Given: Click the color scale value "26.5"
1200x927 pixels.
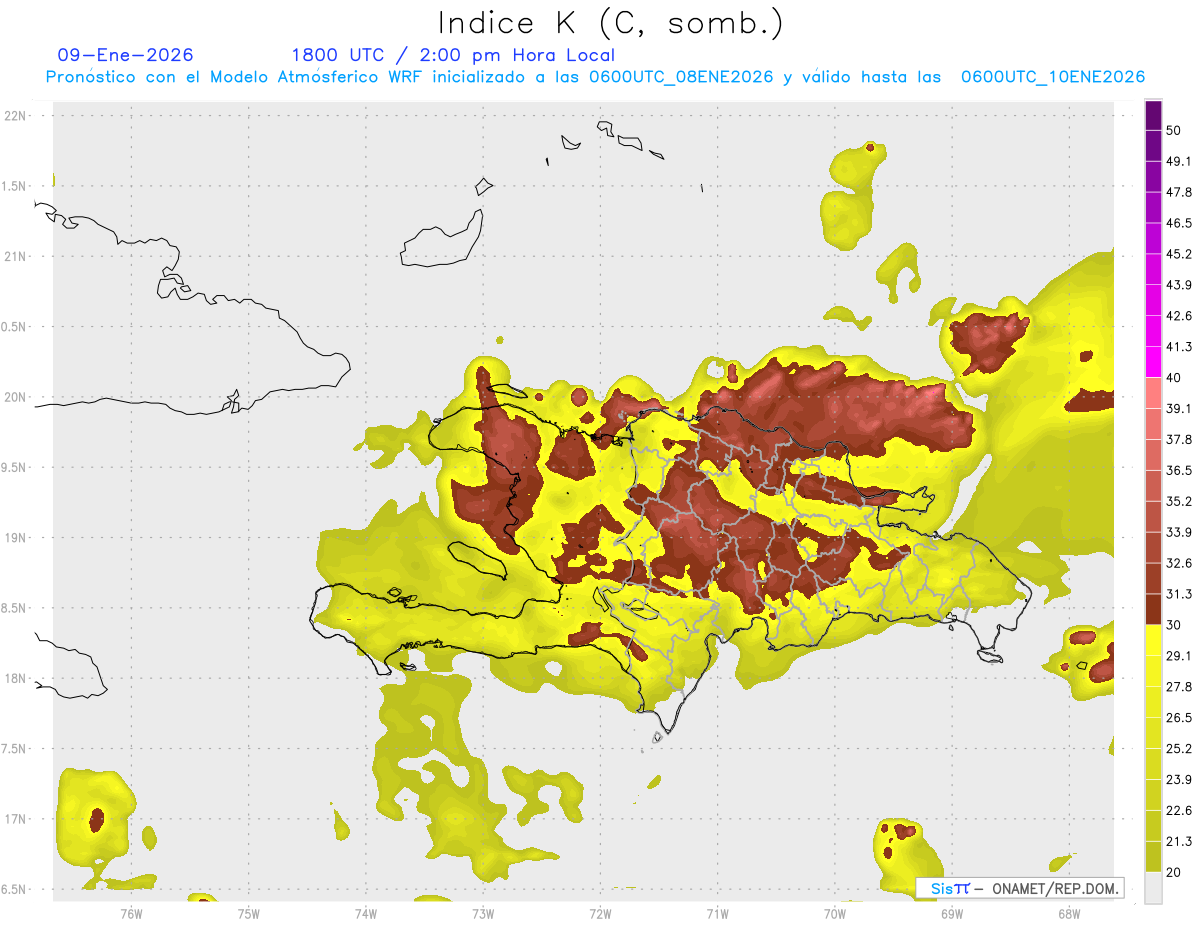Looking at the screenshot, I should (x=1179, y=717).
